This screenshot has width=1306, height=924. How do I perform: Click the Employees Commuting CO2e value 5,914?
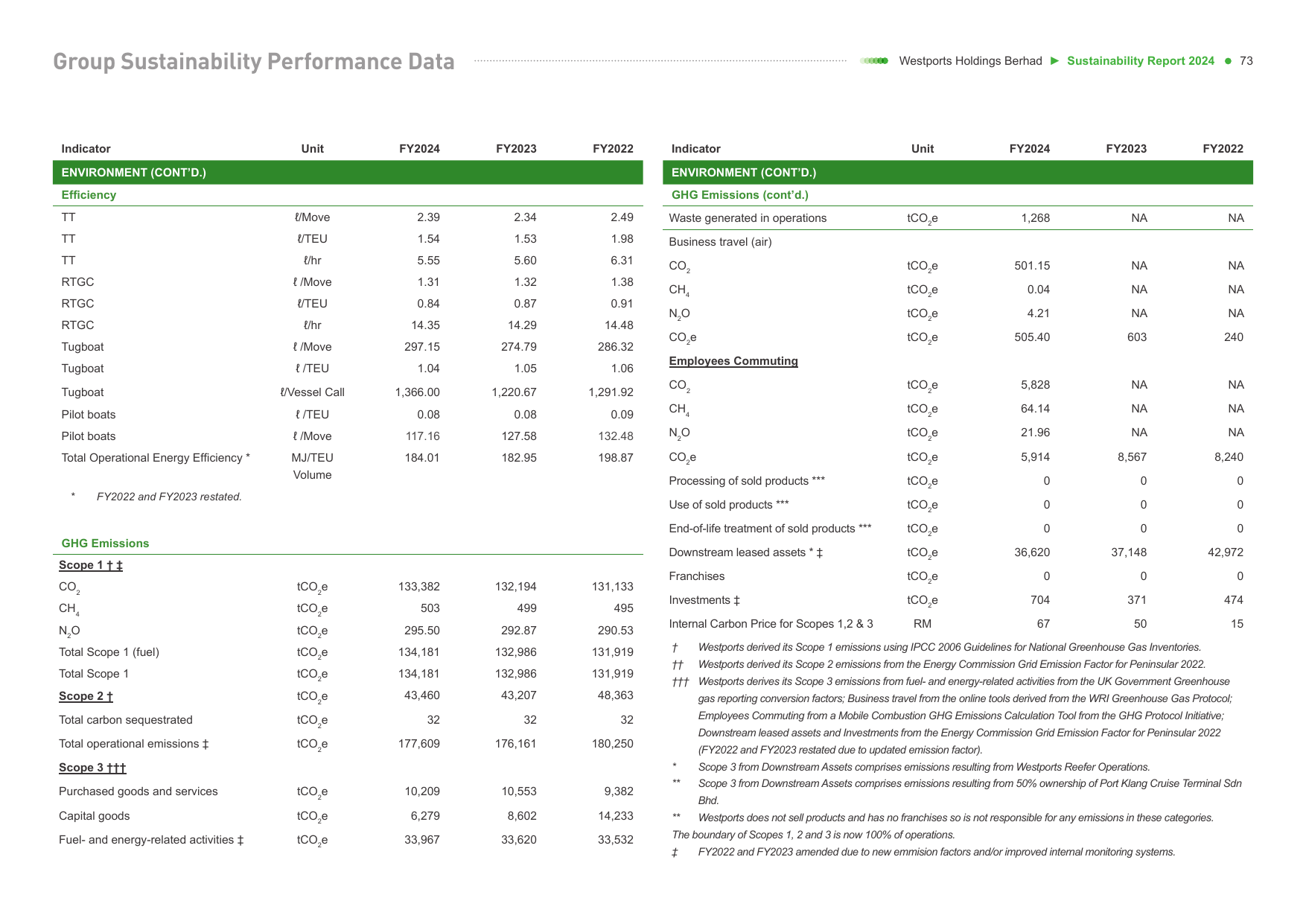tap(1036, 457)
